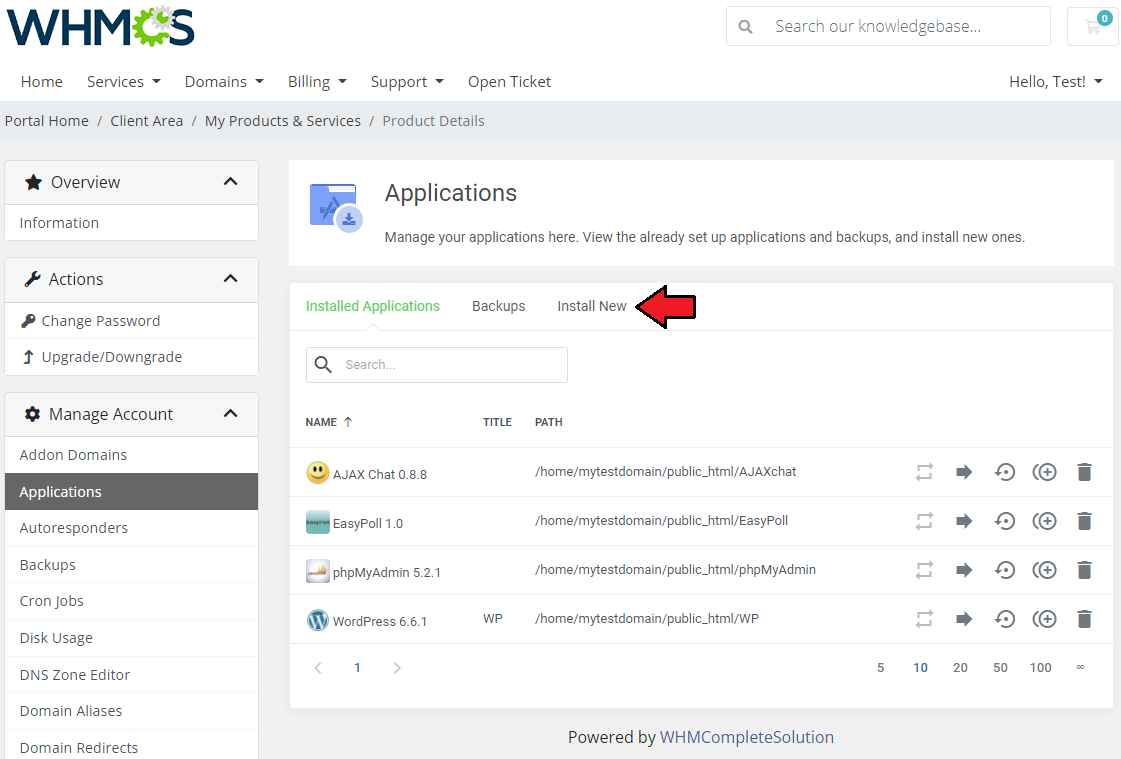The image size is (1121, 759).
Task: Click the restore icon for EasyPoll
Action: coord(1004,521)
